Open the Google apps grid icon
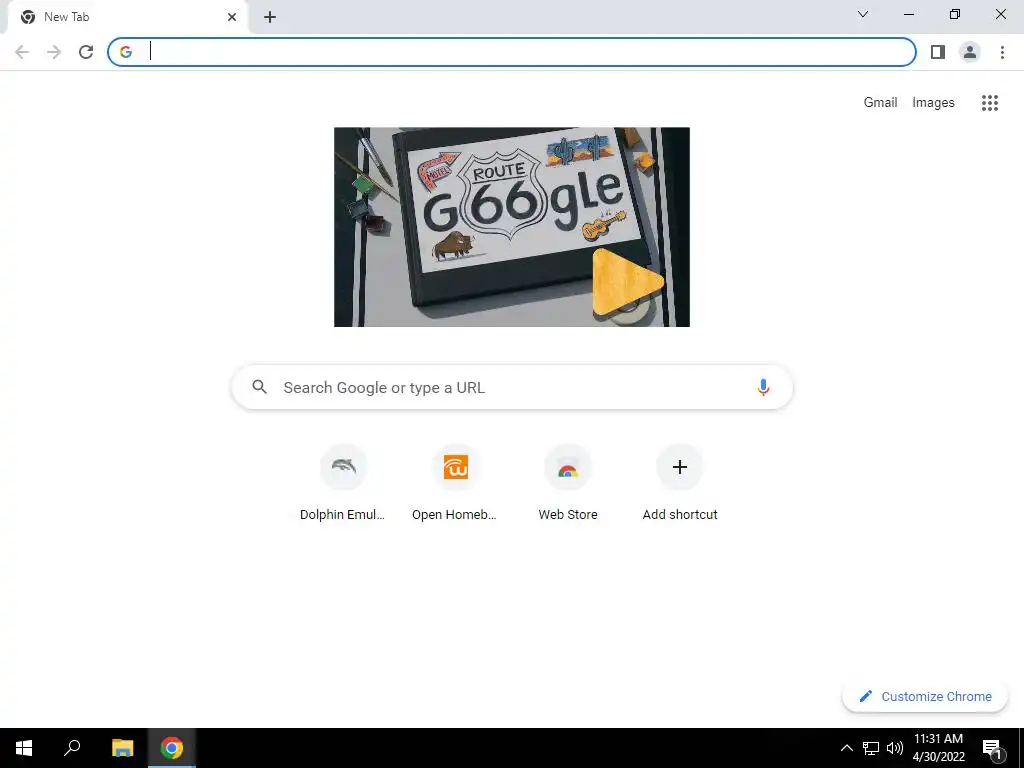Image resolution: width=1024 pixels, height=768 pixels. 989,103
